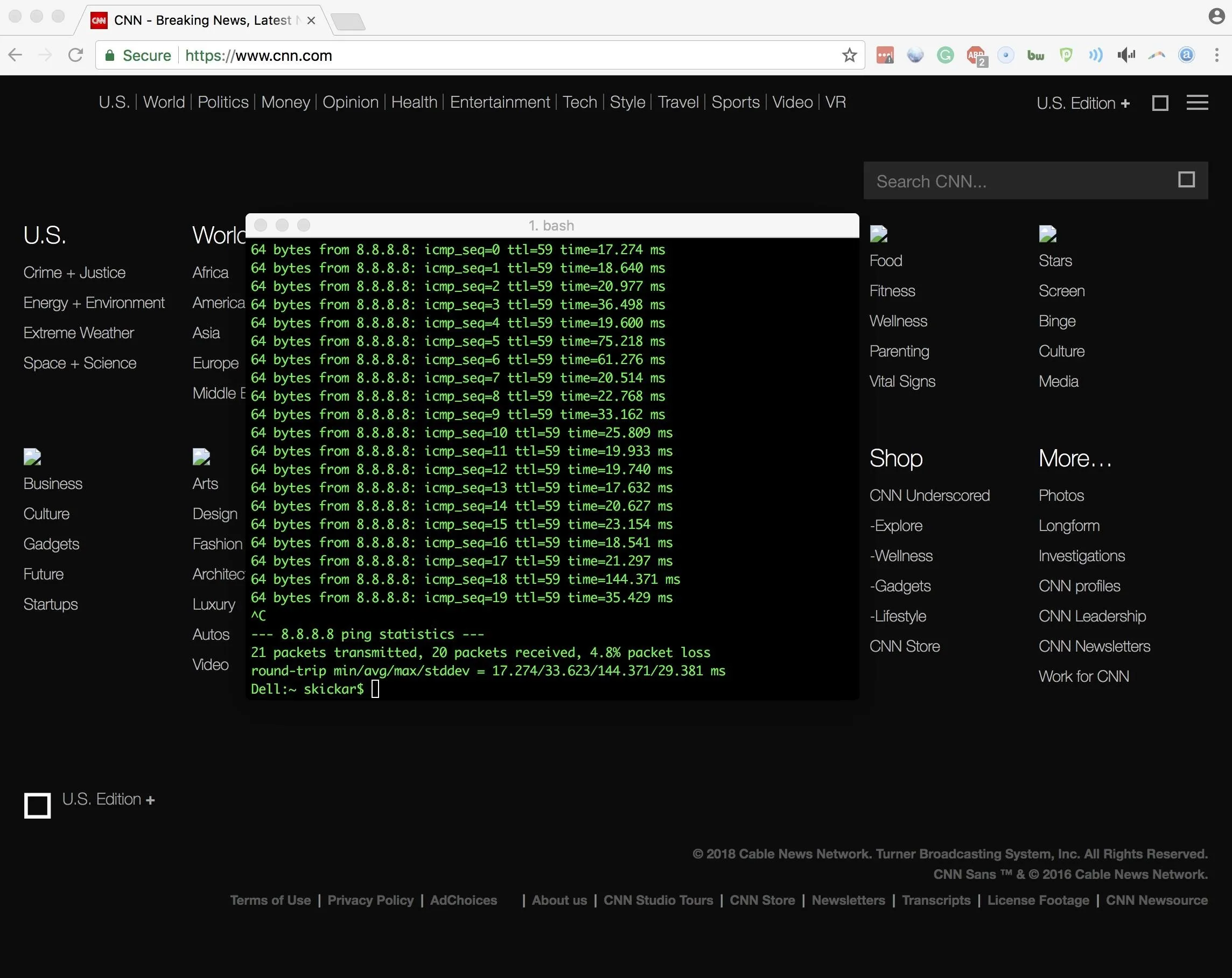Click the large square logo in the footer
Viewport: 1232px width, 978px height.
37,805
